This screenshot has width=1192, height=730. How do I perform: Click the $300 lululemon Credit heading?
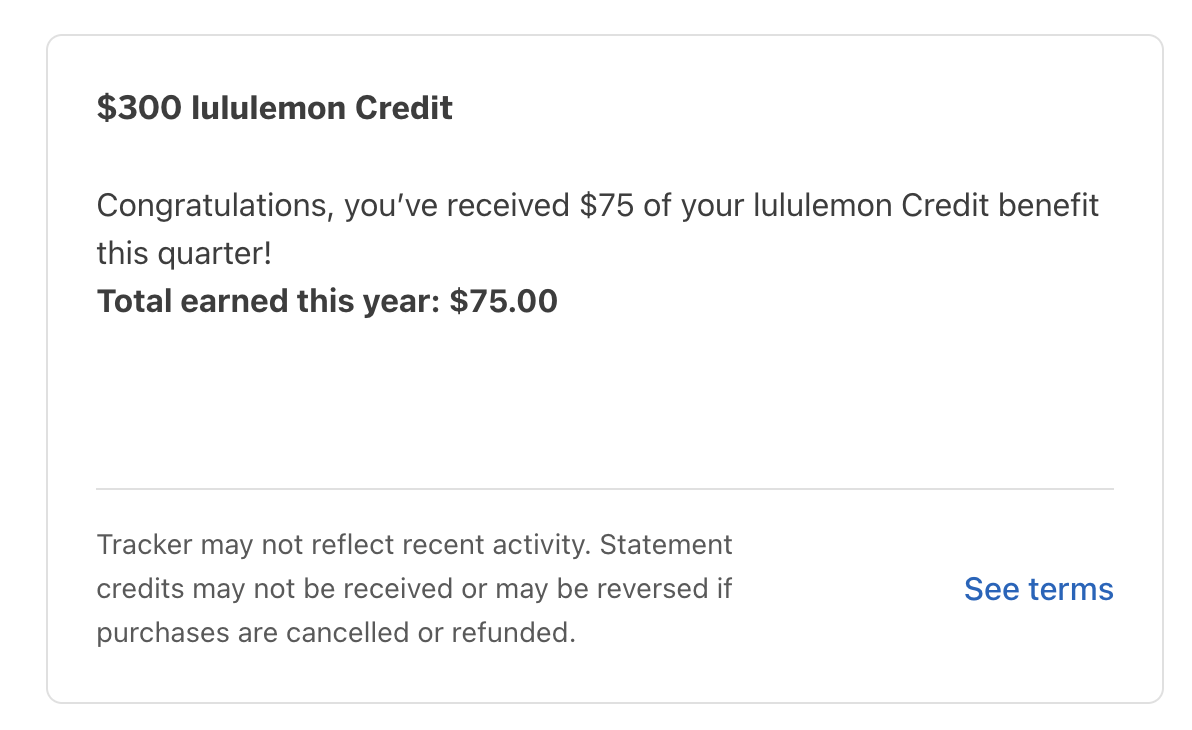point(274,108)
